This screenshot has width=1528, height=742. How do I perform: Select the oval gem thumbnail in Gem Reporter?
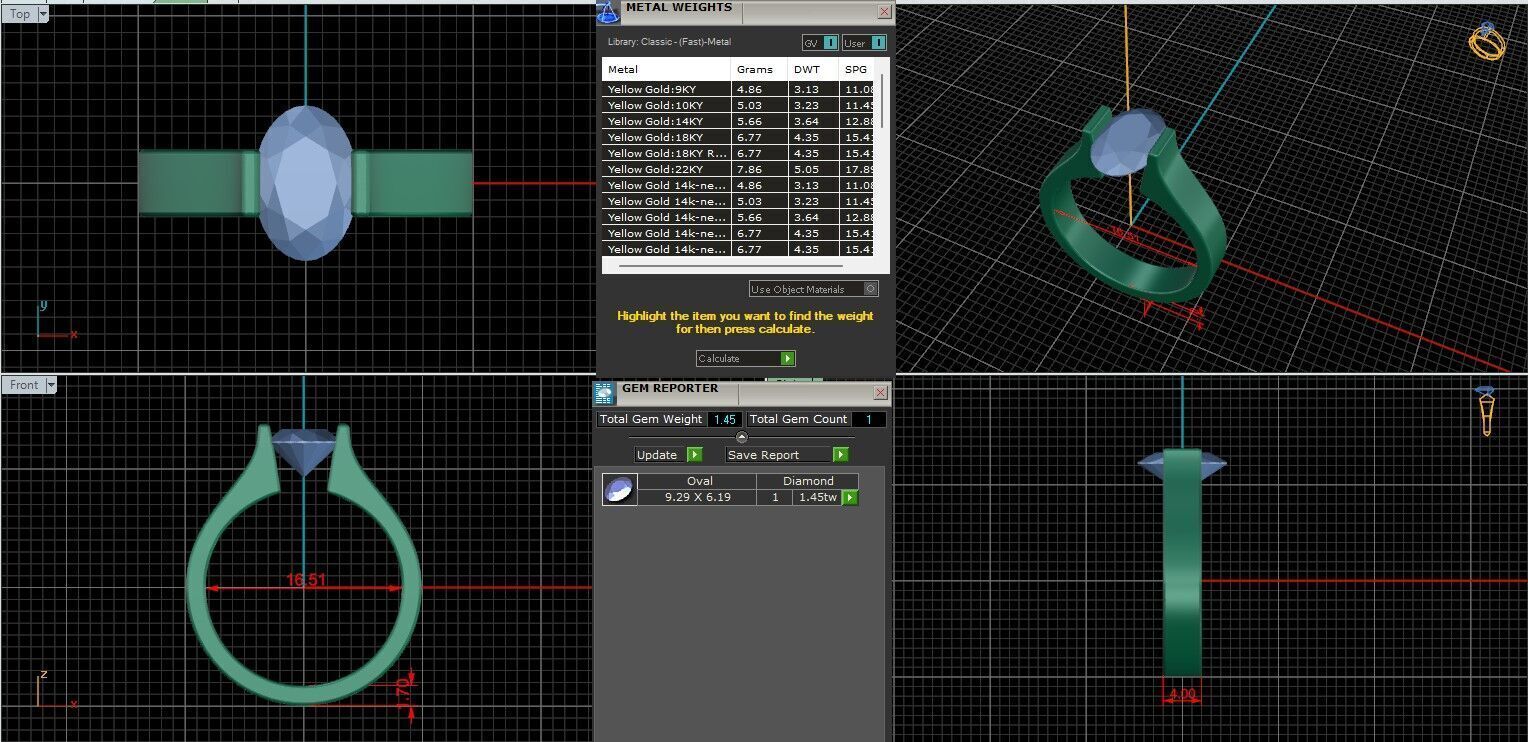619,489
